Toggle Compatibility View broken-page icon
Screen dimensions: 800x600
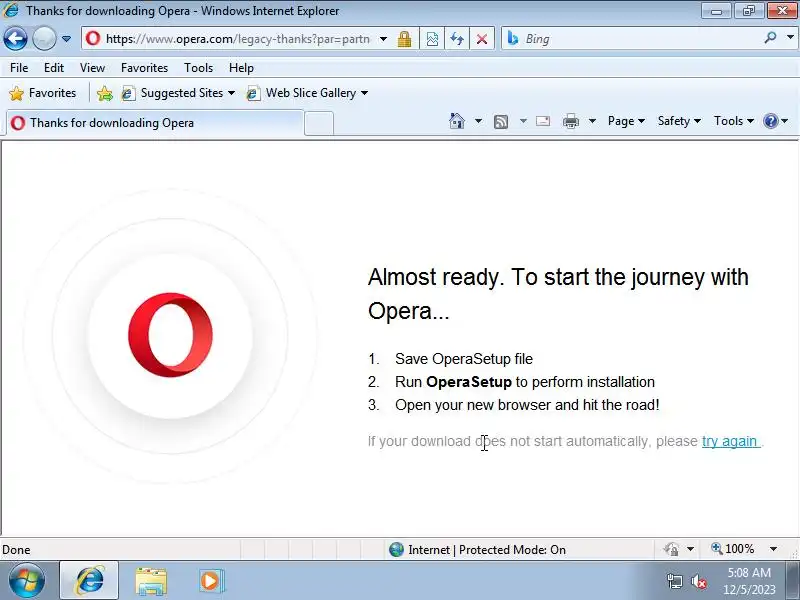point(432,39)
